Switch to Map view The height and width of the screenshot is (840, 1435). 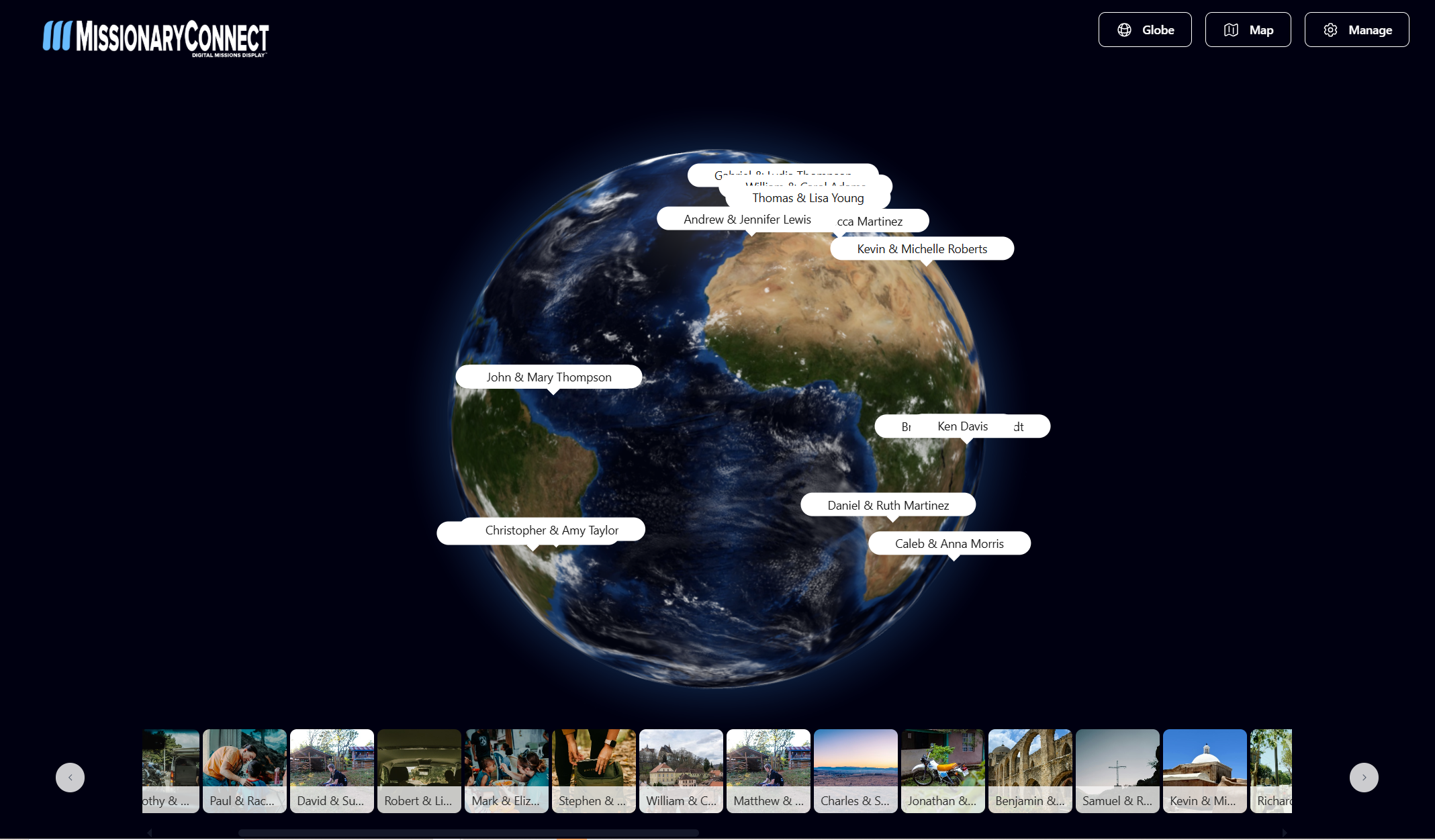pos(1248,30)
